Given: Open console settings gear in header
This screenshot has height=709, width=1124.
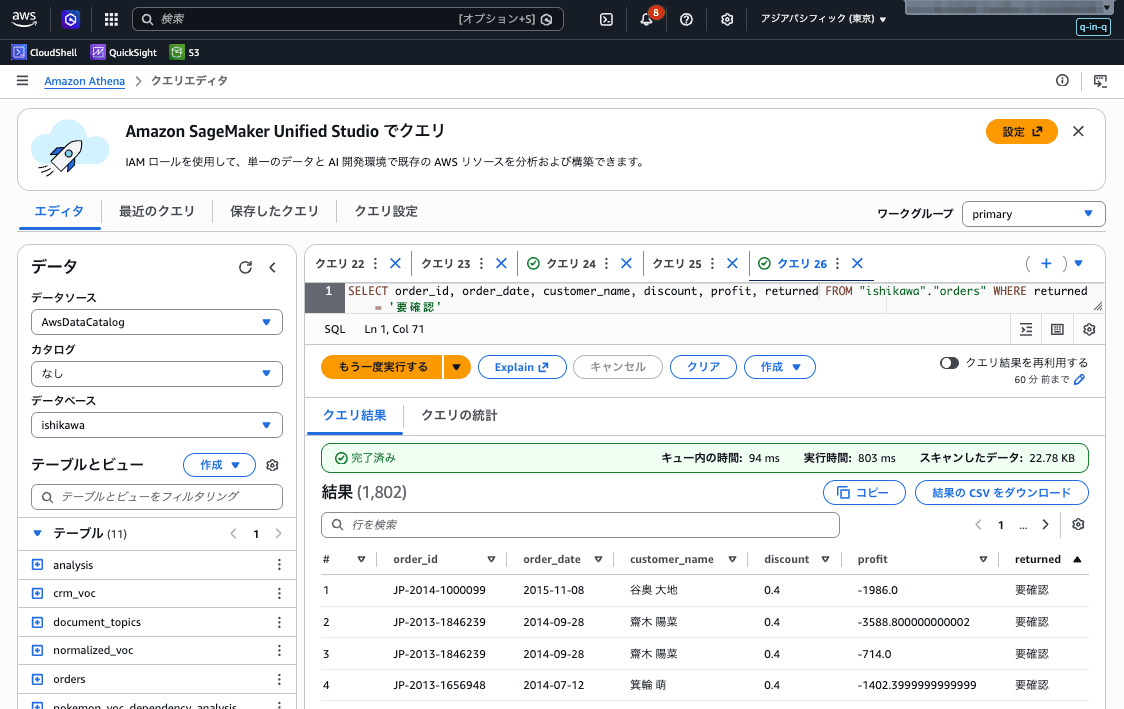Looking at the screenshot, I should click(727, 19).
